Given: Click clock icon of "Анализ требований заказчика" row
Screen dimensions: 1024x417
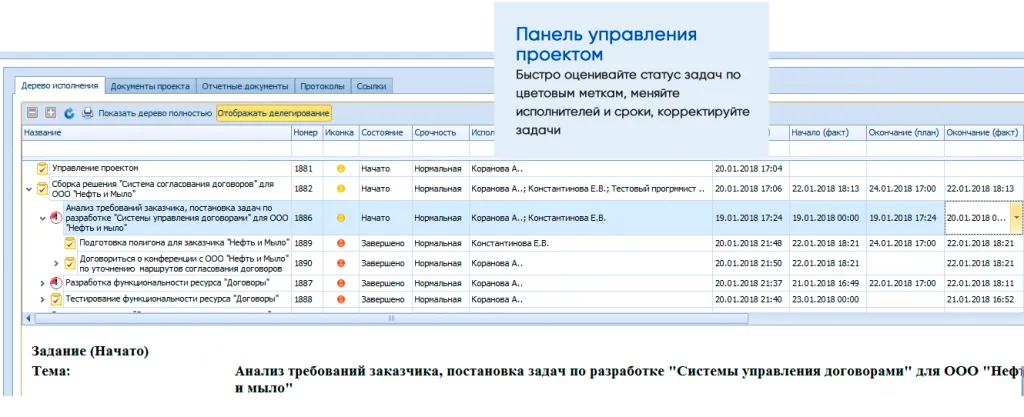Looking at the screenshot, I should coord(56,218).
